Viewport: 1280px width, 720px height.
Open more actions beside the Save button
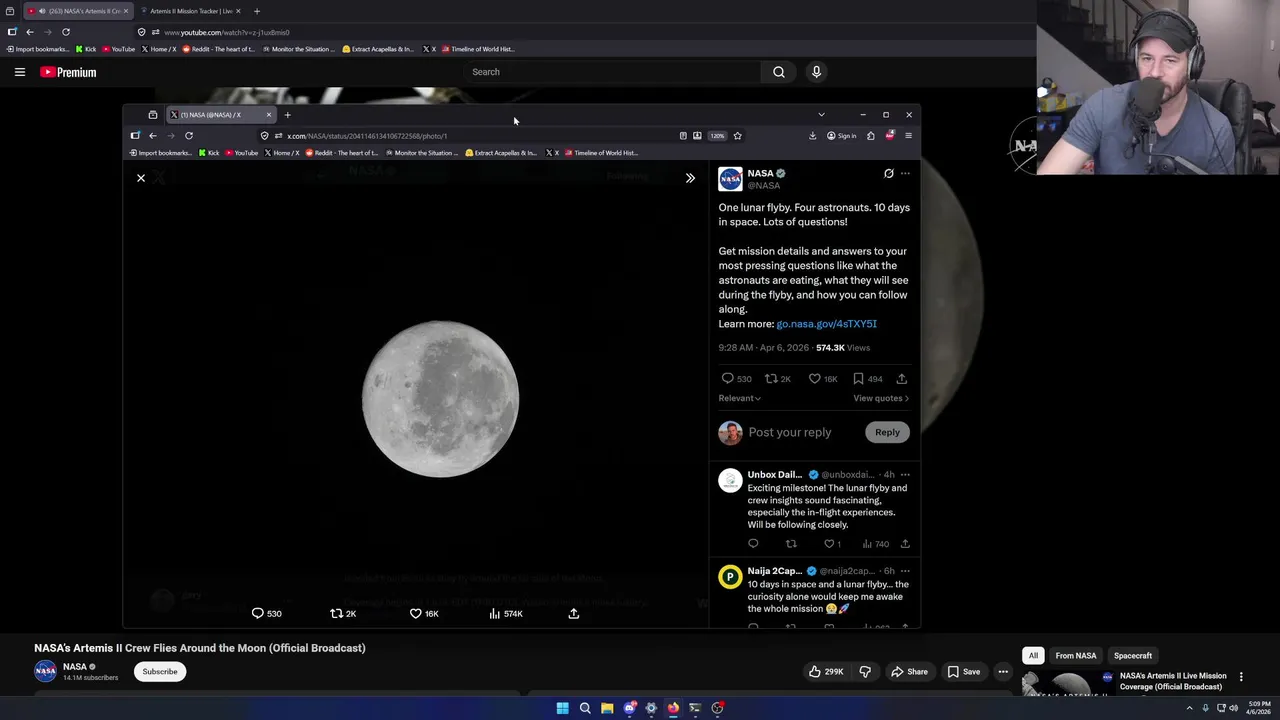(1003, 672)
